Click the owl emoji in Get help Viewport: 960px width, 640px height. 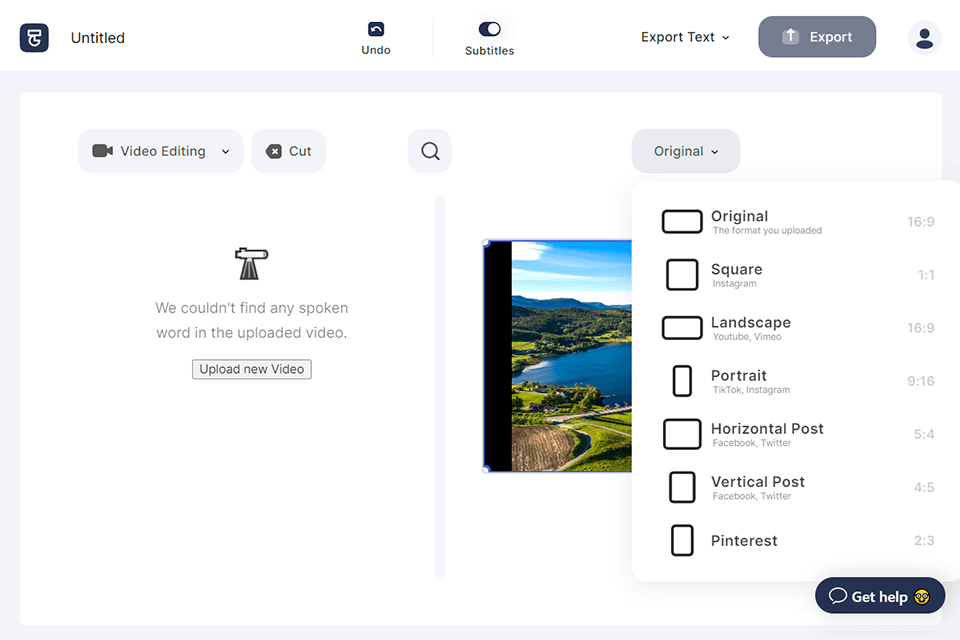pos(921,597)
